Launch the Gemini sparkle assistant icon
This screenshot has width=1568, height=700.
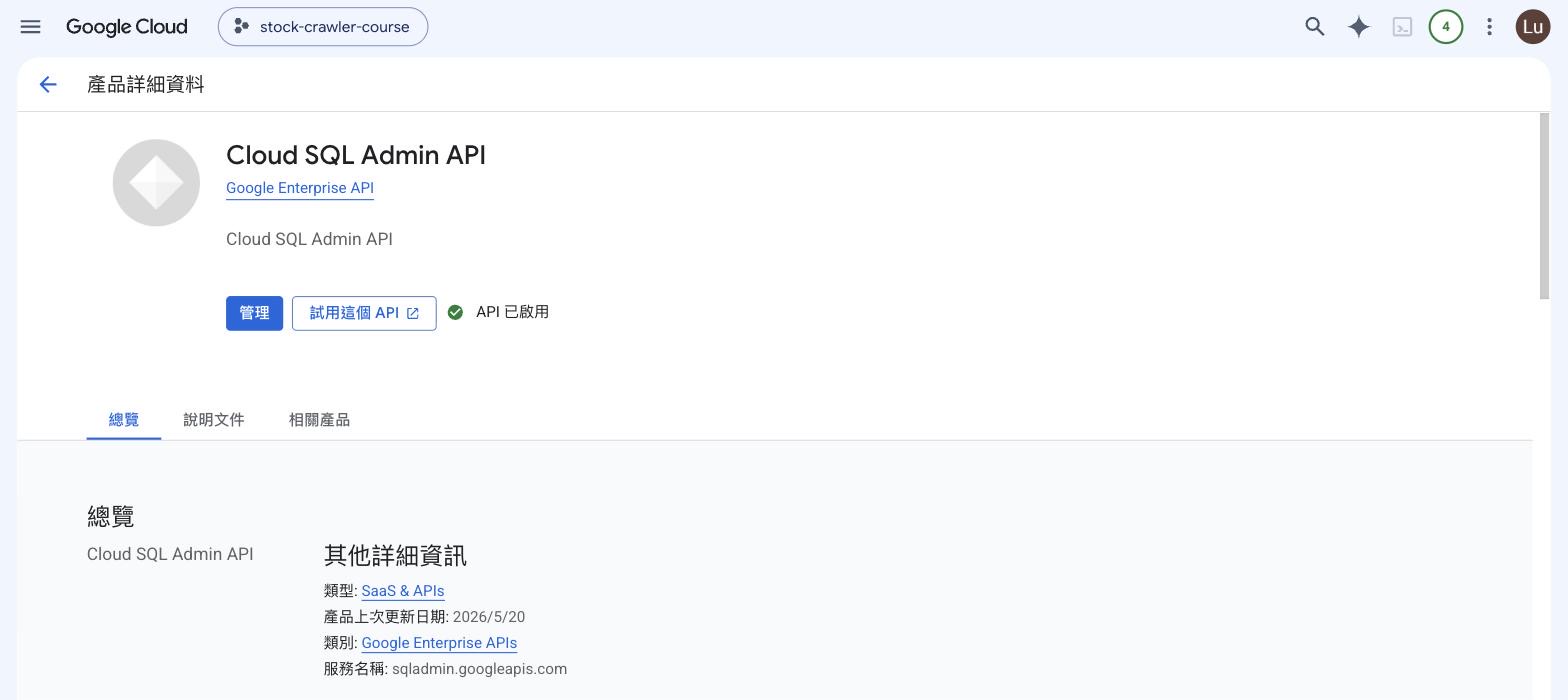coord(1358,27)
